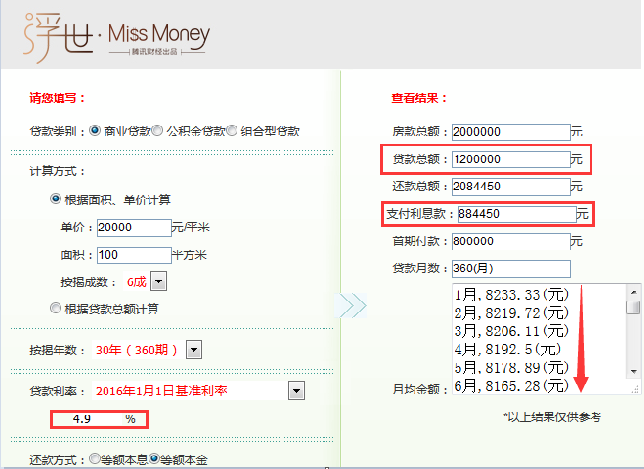
Task: Select the 组合型贷款 loan type
Action: pos(232,130)
